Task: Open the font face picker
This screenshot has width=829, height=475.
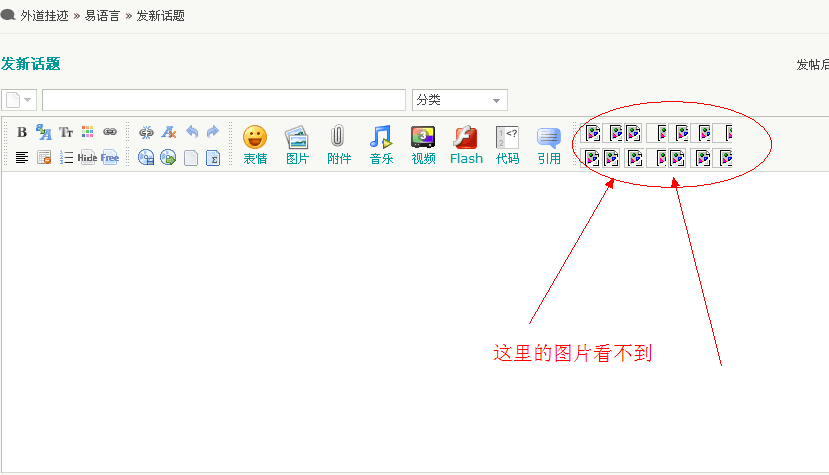Action: (44, 132)
